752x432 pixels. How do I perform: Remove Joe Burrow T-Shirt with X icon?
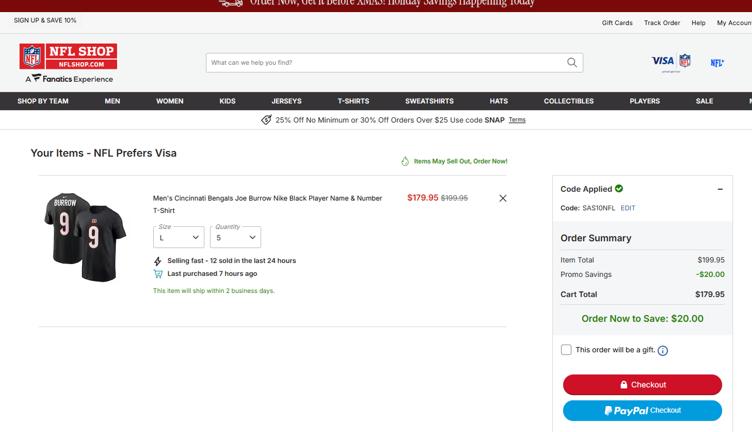coord(503,198)
